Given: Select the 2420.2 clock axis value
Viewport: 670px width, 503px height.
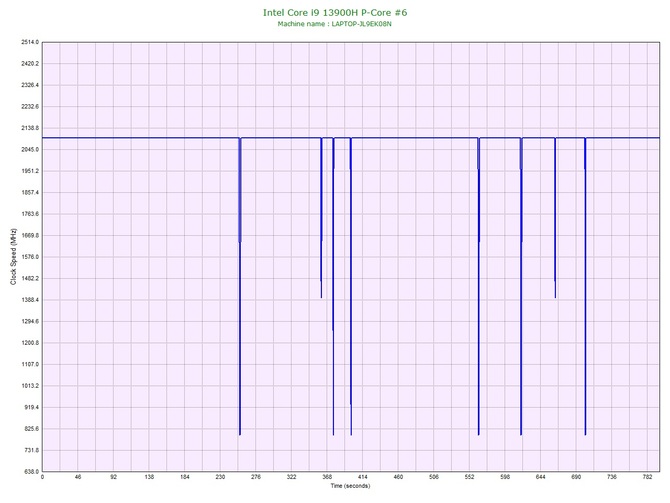Looking at the screenshot, I should tap(30, 64).
